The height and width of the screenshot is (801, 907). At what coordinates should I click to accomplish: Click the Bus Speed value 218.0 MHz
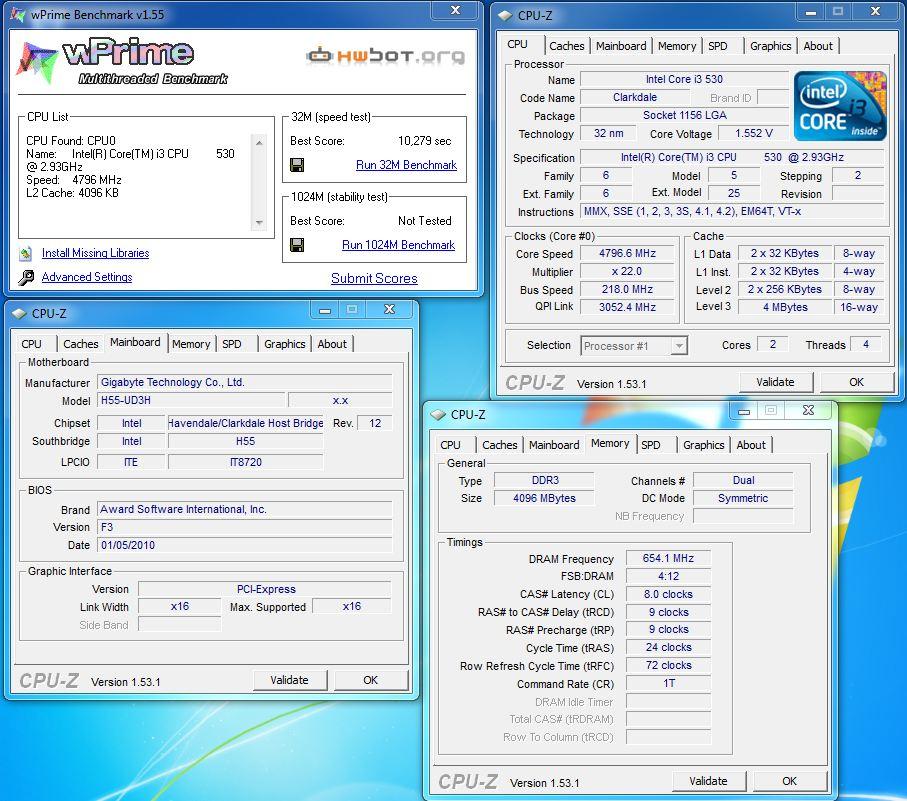628,289
